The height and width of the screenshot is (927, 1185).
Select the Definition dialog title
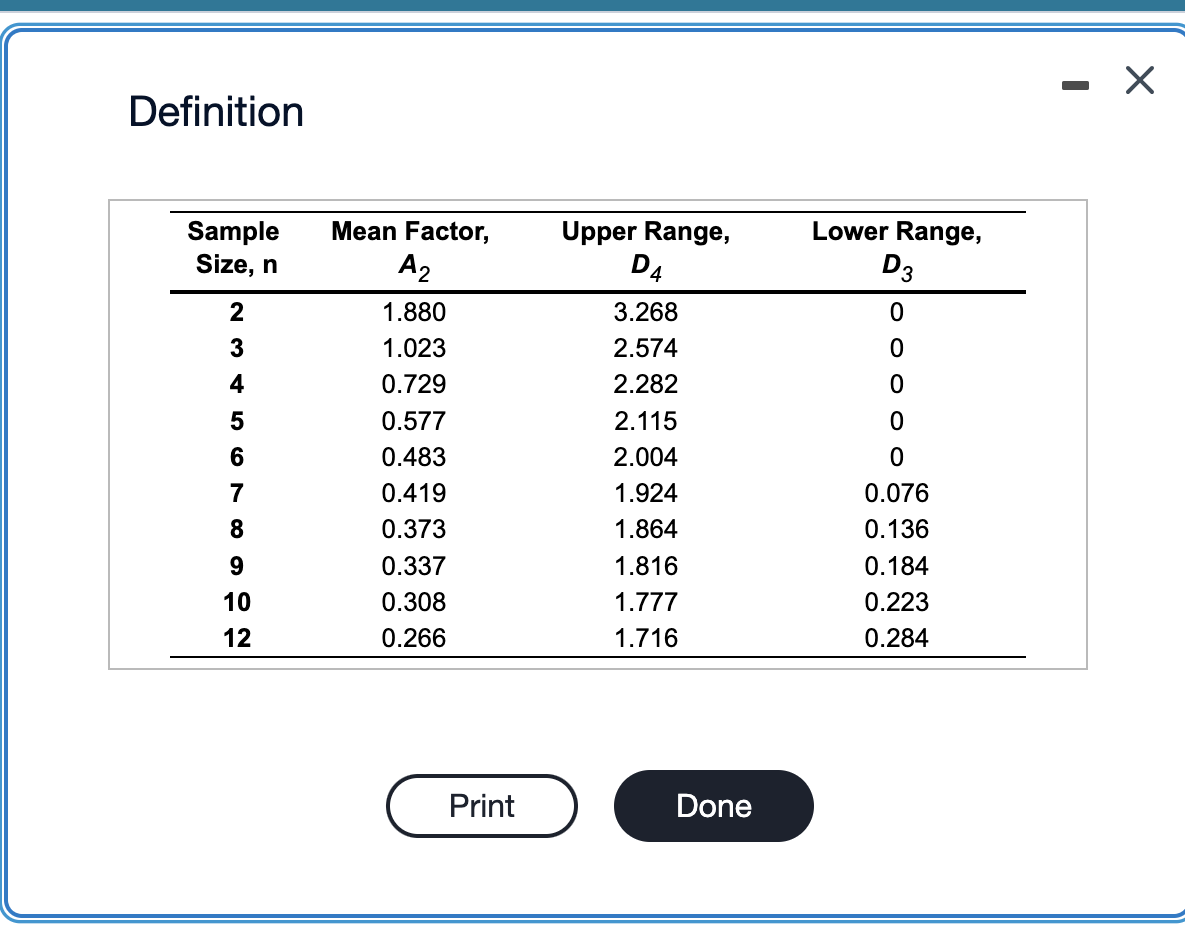point(216,112)
